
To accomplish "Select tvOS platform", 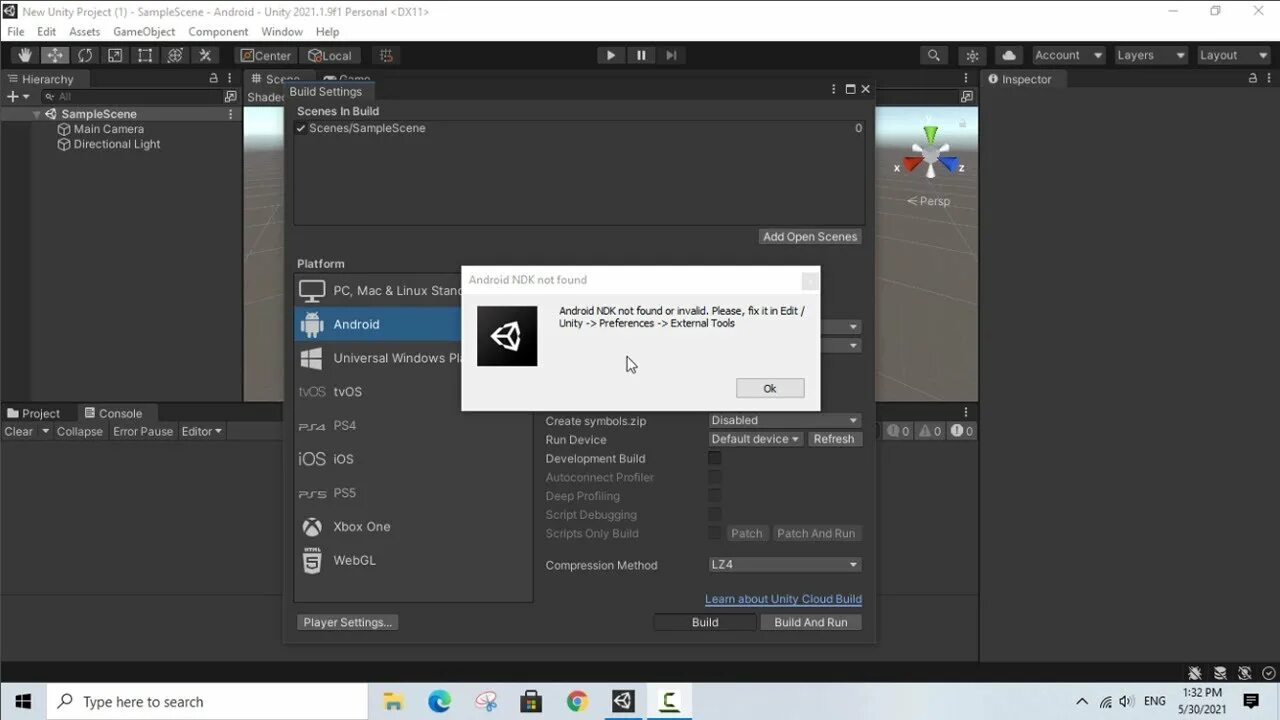I will click(x=414, y=392).
